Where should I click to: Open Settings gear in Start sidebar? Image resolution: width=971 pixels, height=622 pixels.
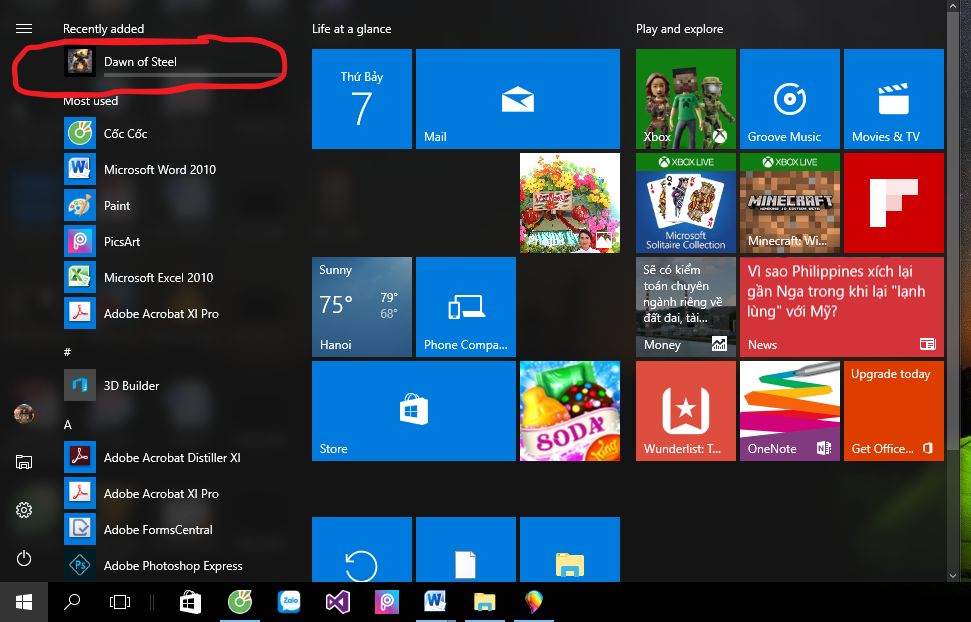click(24, 510)
